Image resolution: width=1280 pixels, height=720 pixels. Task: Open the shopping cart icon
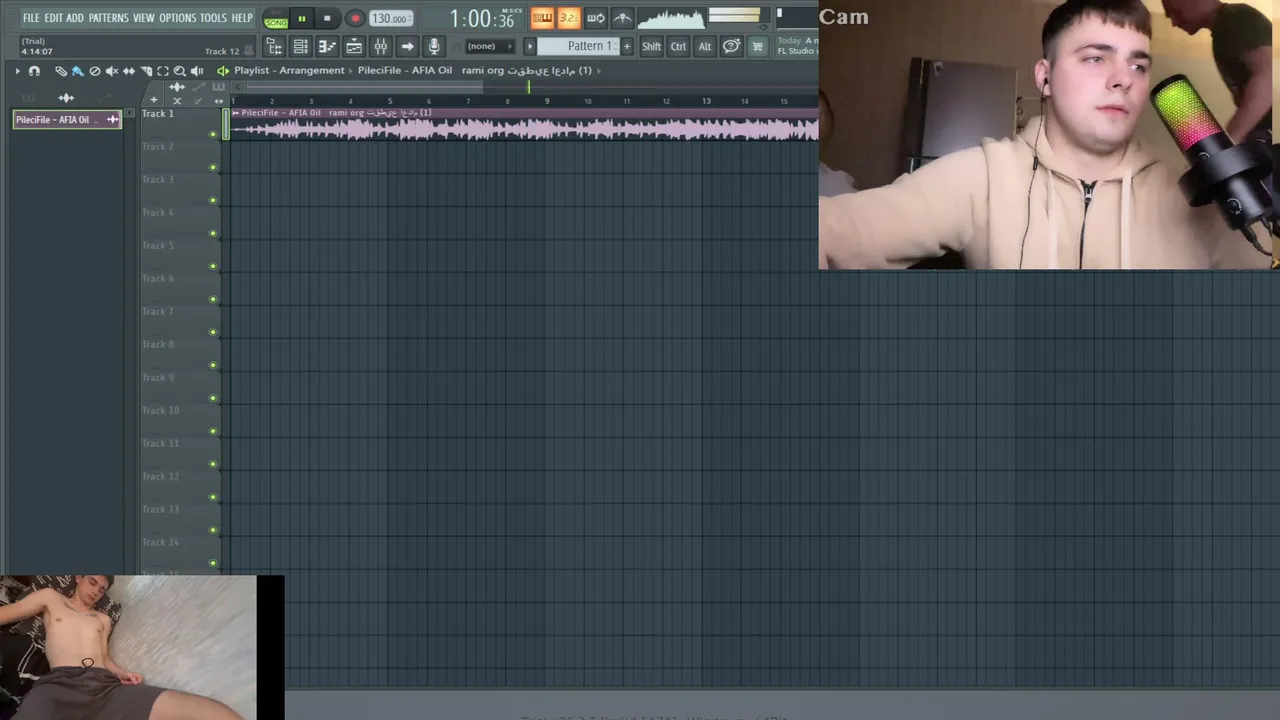tap(757, 46)
